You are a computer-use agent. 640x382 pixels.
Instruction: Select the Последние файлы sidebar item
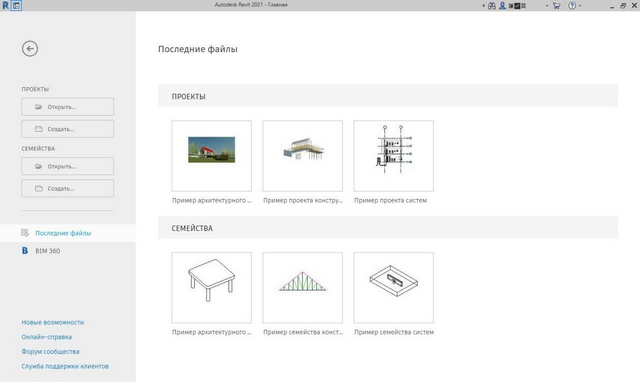pos(68,233)
